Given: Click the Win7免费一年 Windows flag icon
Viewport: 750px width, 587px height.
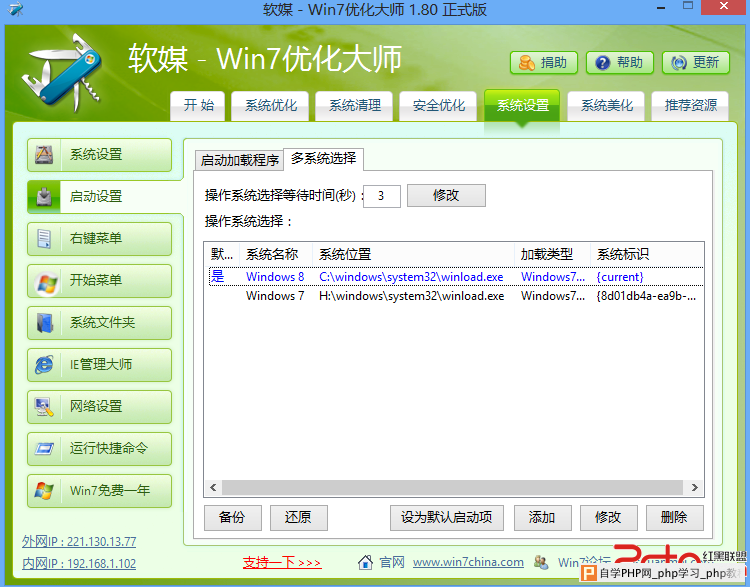Looking at the screenshot, I should 44,491.
